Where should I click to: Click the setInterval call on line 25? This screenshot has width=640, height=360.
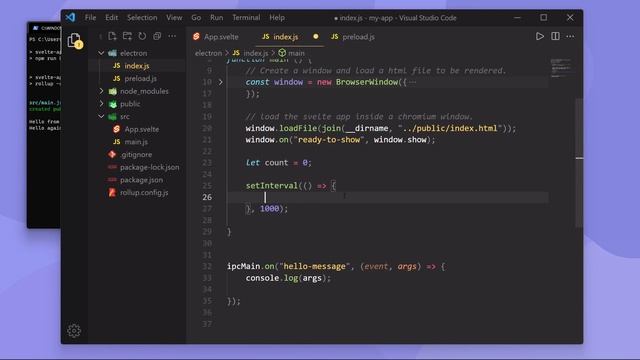tap(271, 186)
